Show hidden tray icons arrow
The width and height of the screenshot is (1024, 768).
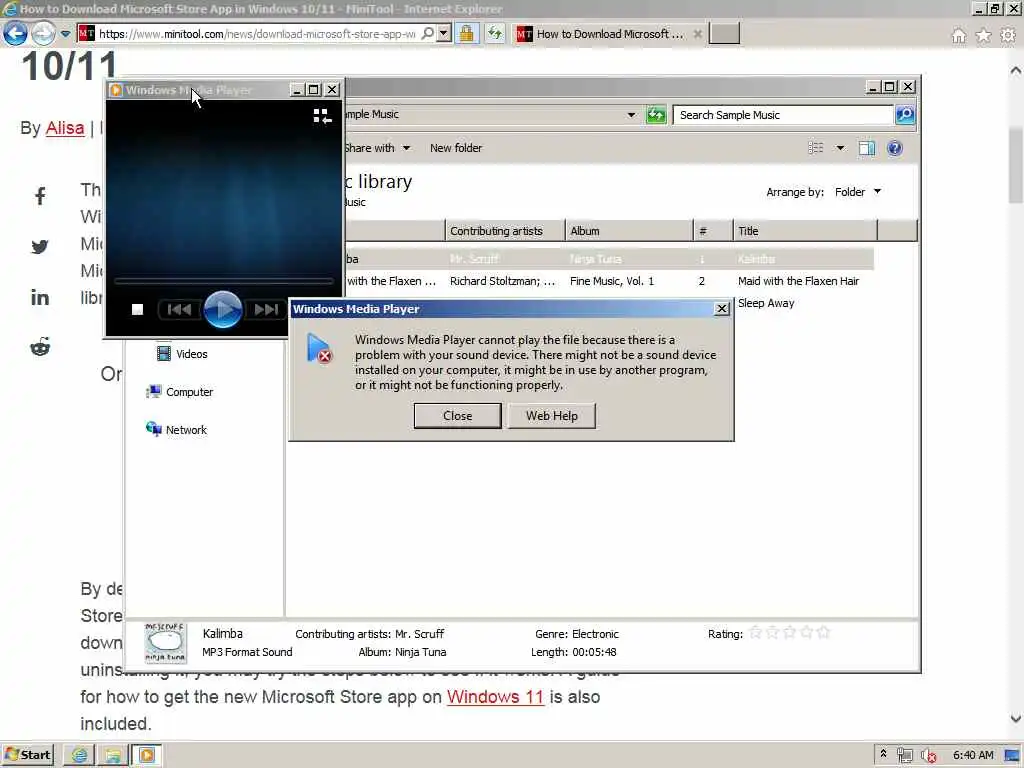[884, 754]
